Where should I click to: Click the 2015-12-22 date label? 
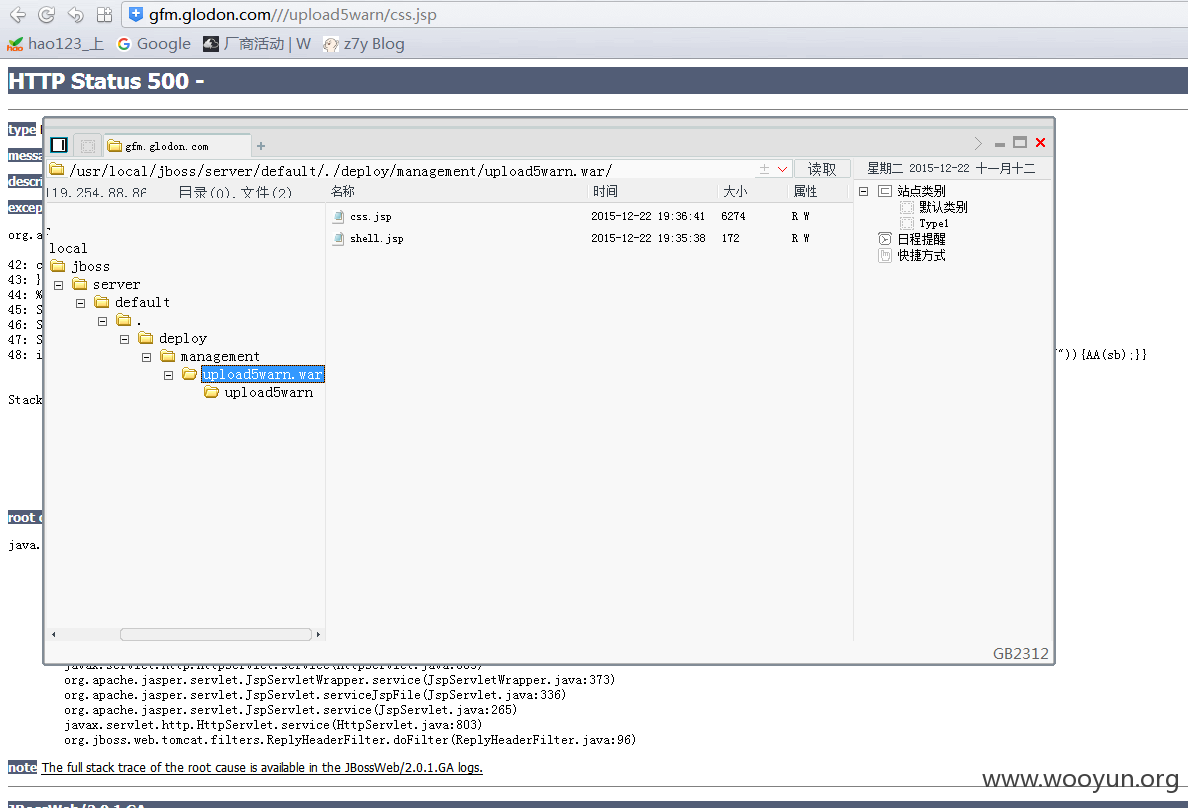(x=939, y=168)
